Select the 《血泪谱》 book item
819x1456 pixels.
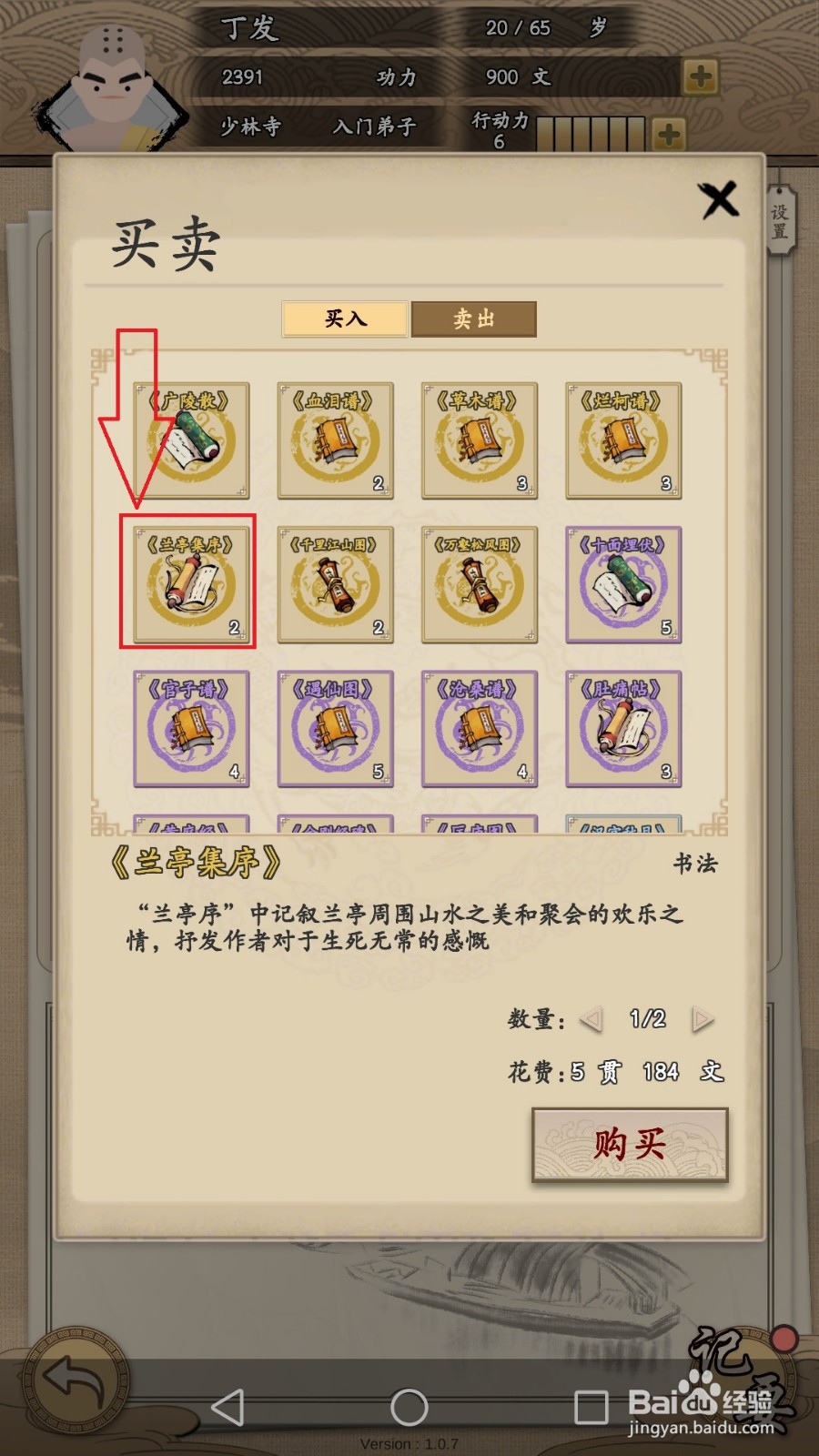point(335,440)
